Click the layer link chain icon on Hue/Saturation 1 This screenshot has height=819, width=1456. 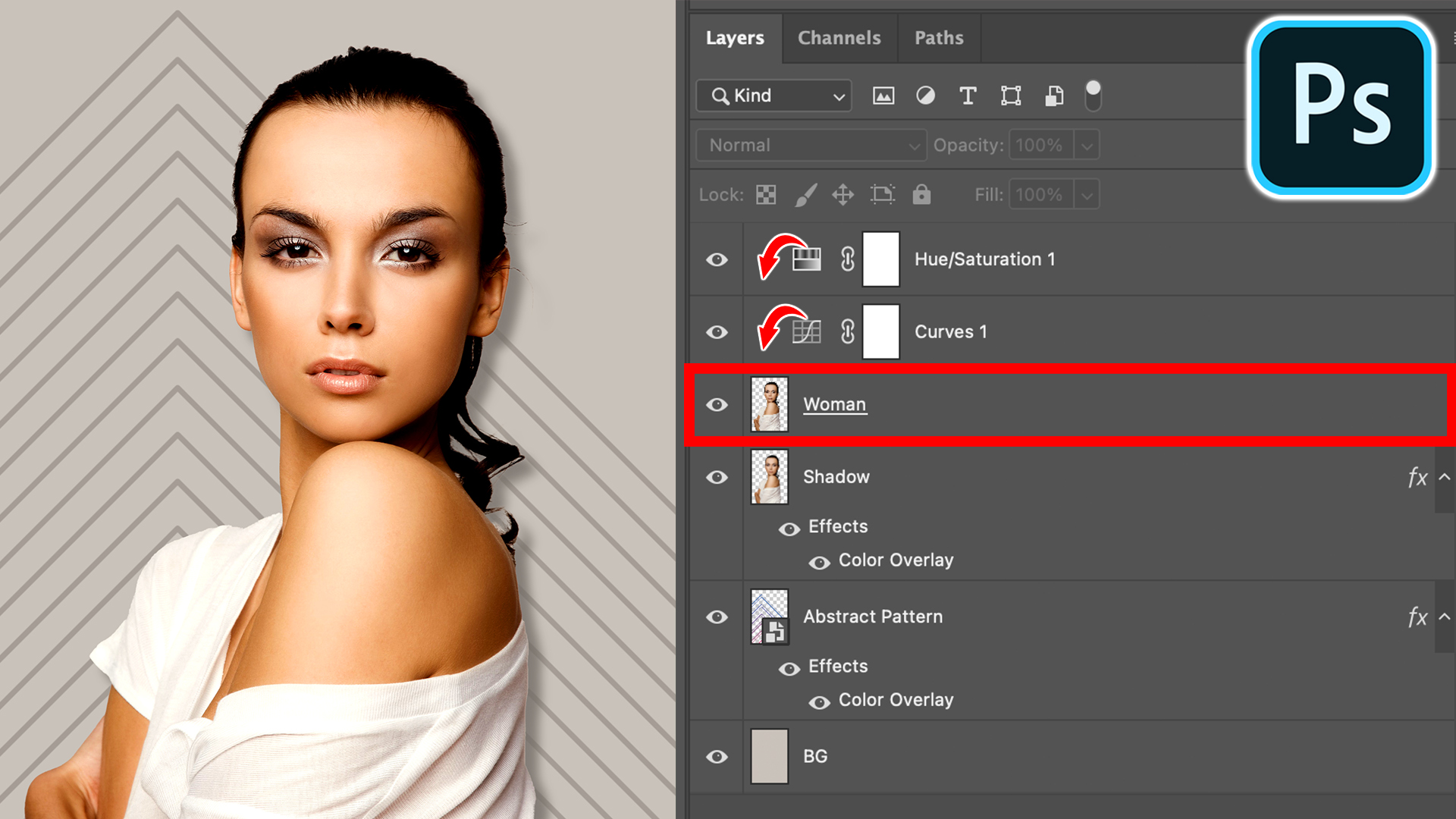coord(847,259)
